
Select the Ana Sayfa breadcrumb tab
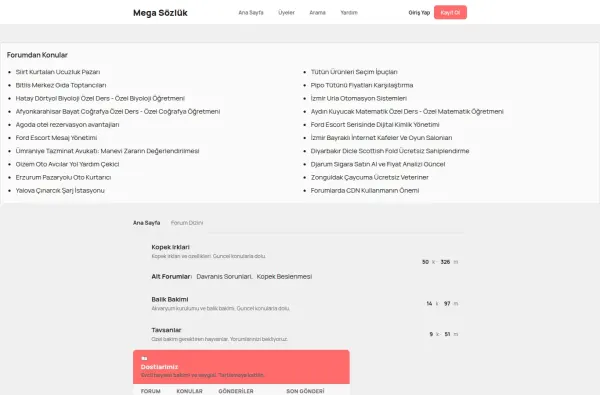pyautogui.click(x=147, y=223)
